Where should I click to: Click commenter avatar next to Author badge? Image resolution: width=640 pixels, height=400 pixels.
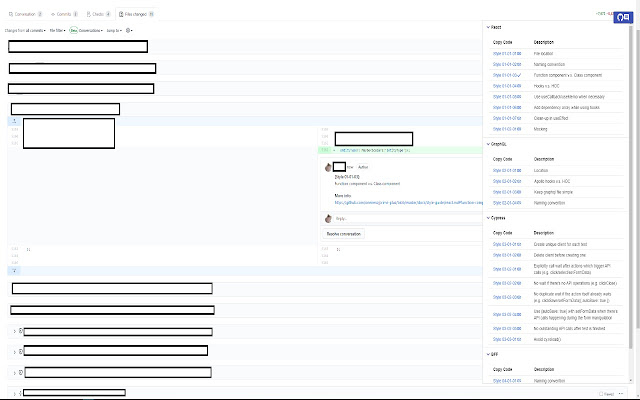point(328,167)
